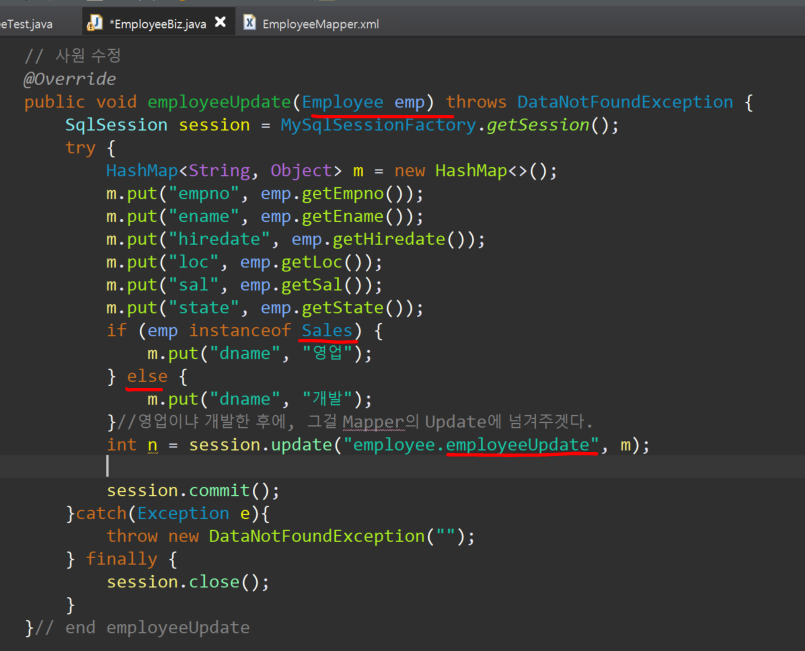Click the "hiredate" string literal

tap(219, 239)
